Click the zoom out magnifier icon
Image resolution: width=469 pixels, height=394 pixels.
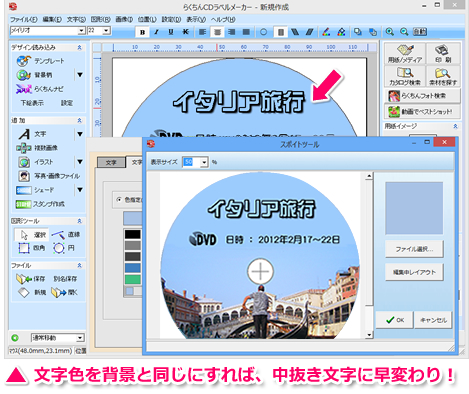click(x=404, y=32)
